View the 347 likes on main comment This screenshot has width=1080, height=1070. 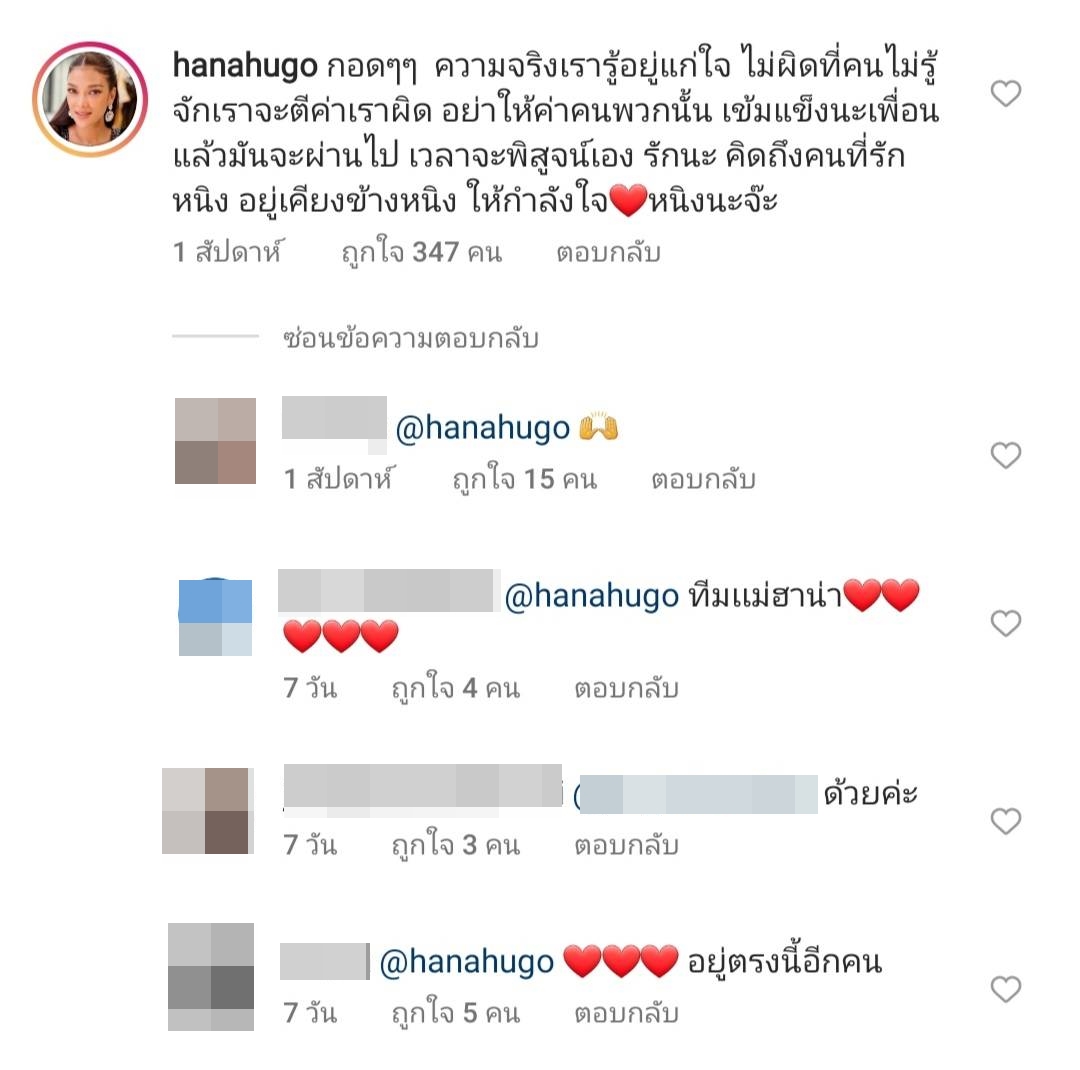pyautogui.click(x=422, y=253)
